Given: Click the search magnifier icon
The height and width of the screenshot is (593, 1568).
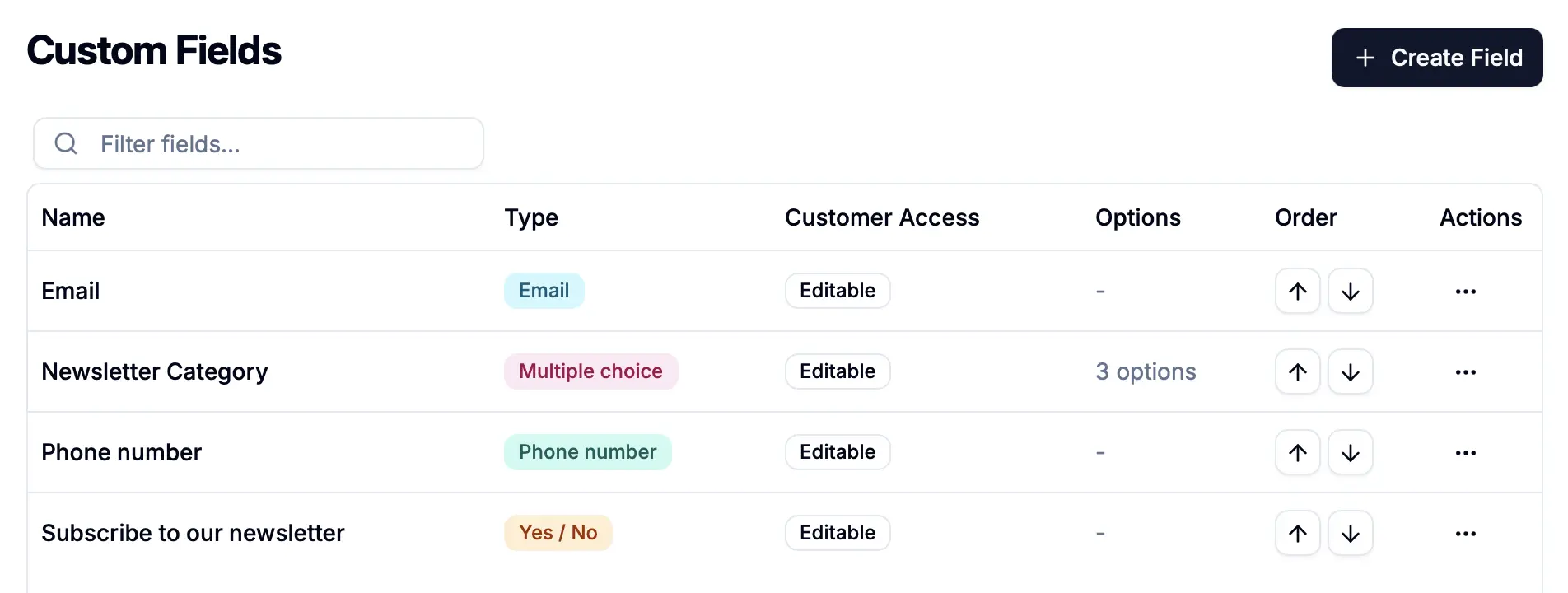Looking at the screenshot, I should pyautogui.click(x=66, y=143).
